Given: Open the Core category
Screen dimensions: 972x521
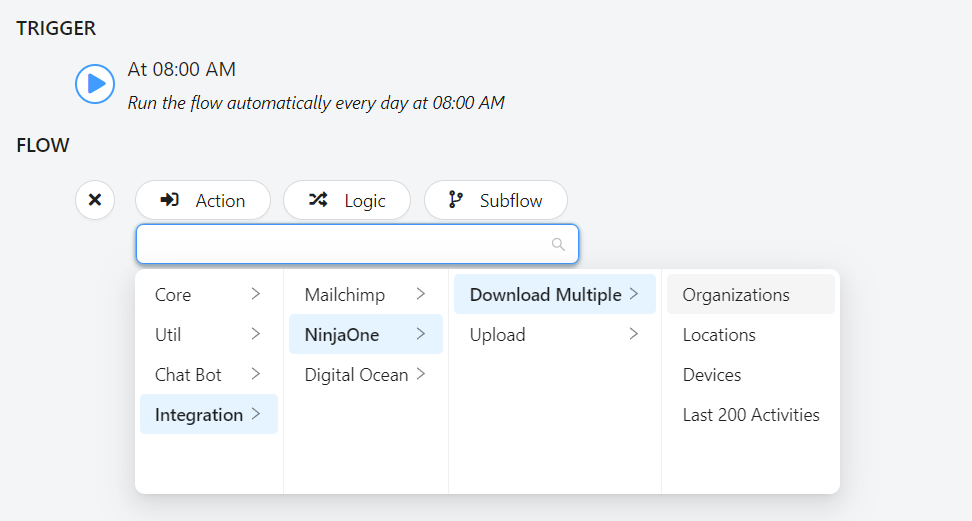Looking at the screenshot, I should [x=209, y=295].
